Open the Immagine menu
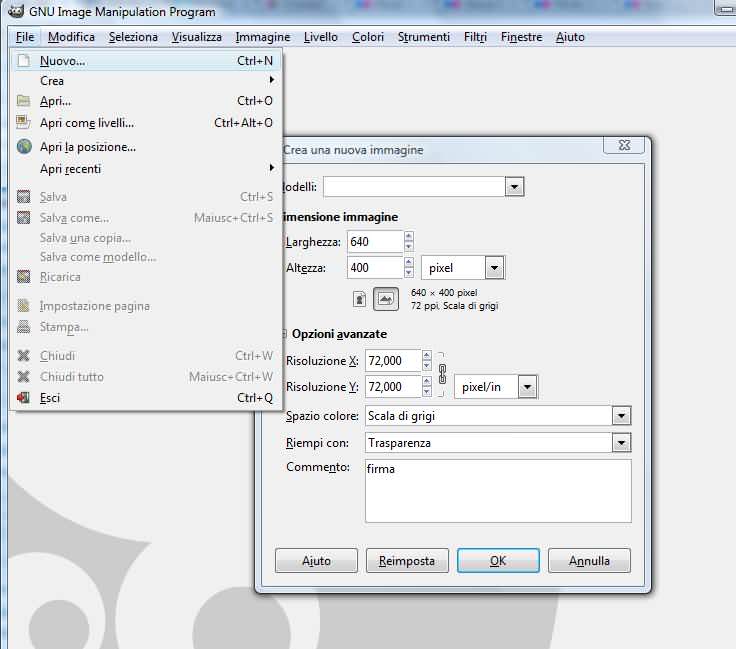736x649 pixels. click(263, 37)
